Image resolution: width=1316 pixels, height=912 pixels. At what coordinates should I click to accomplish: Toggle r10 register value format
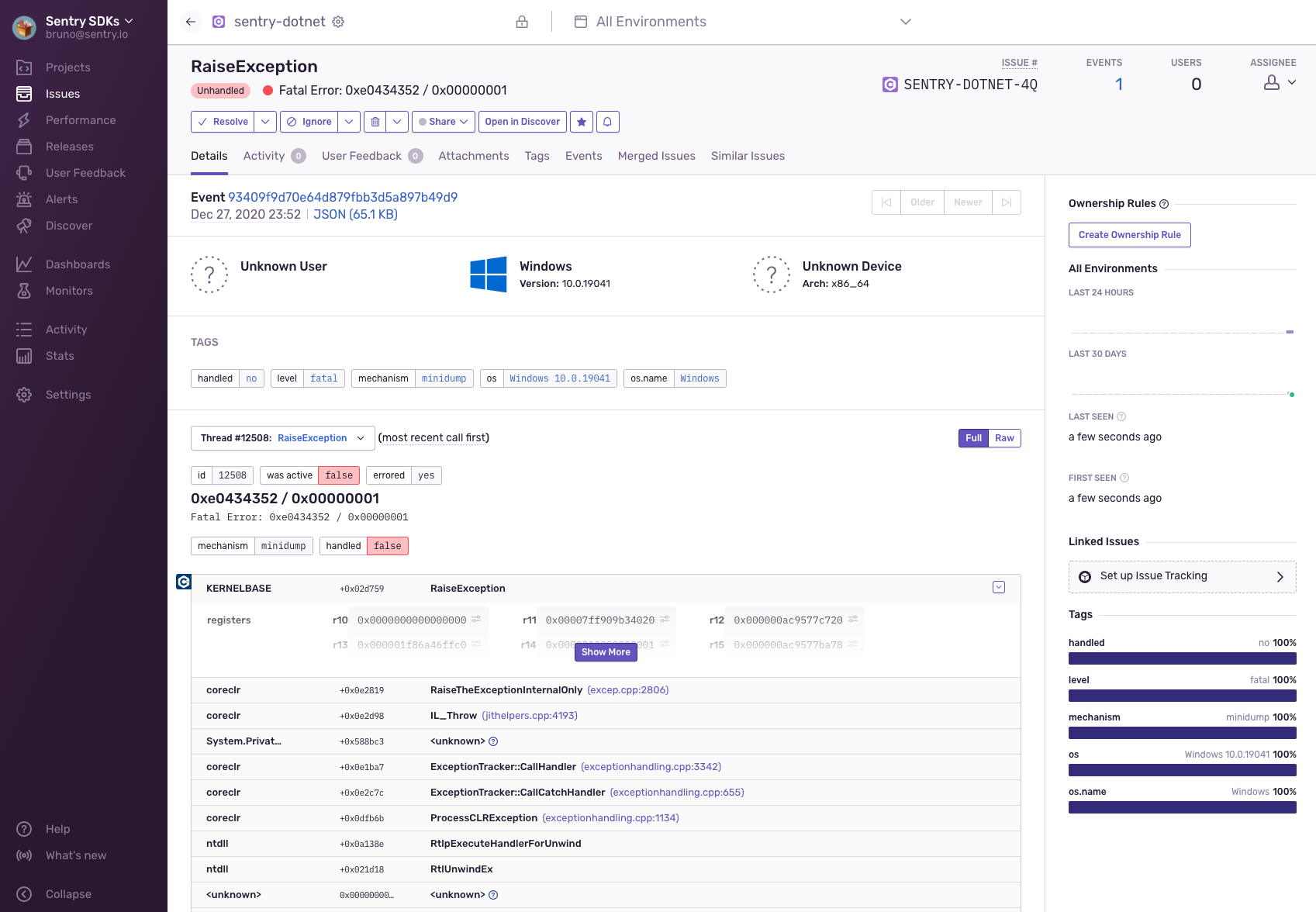476,620
